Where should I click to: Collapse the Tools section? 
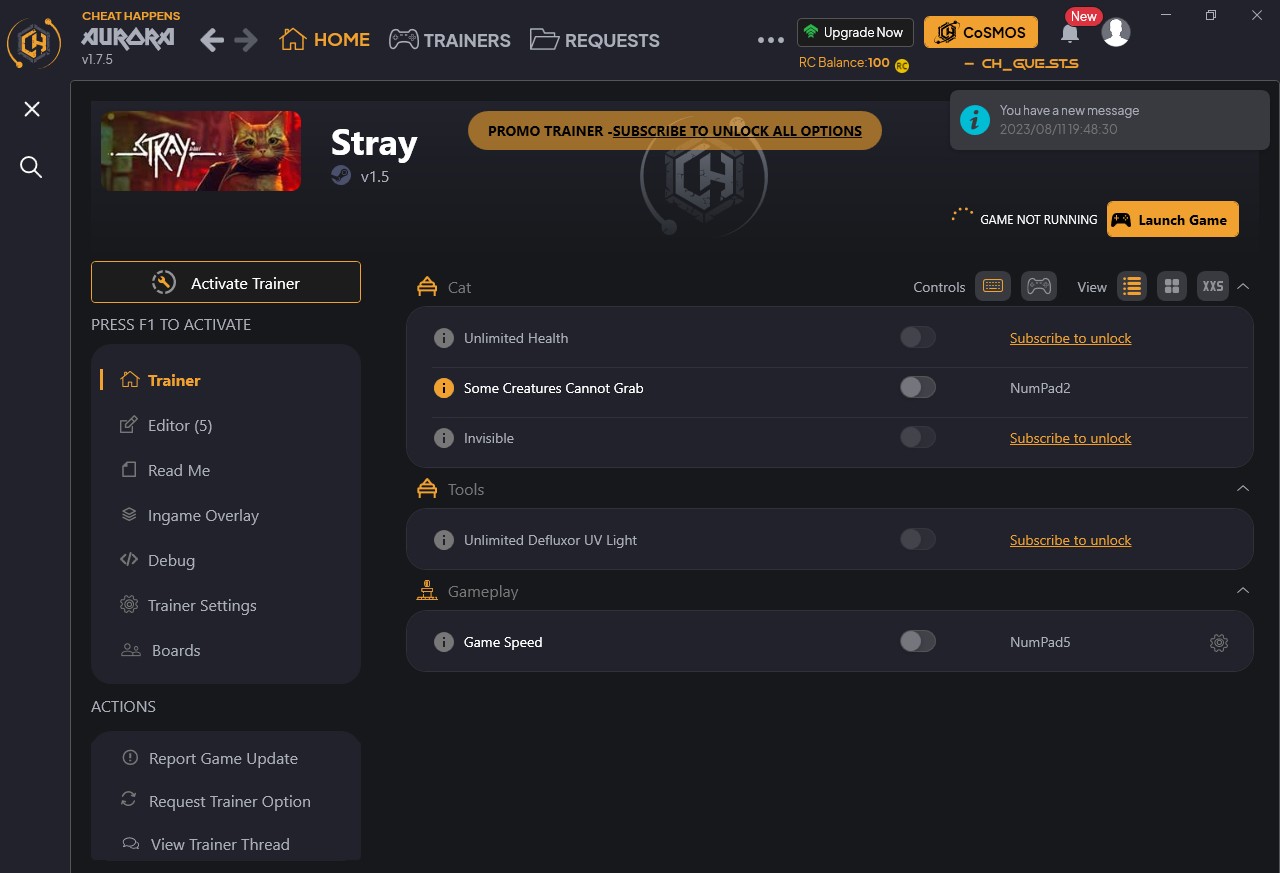click(x=1243, y=488)
